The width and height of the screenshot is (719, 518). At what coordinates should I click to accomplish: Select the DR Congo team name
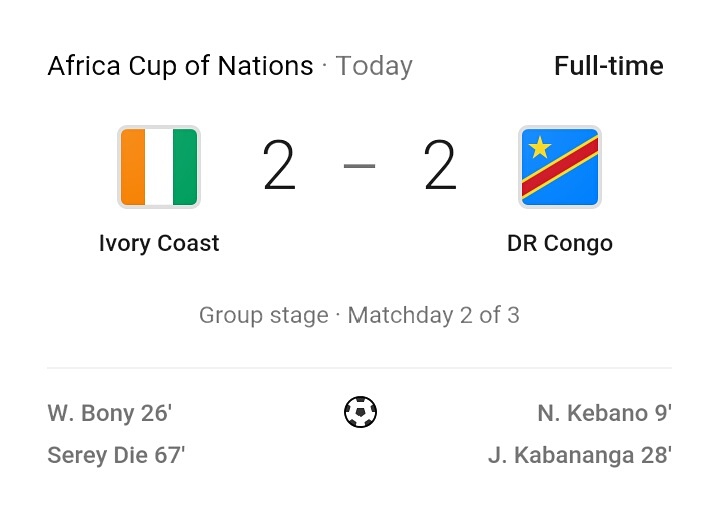(x=560, y=243)
